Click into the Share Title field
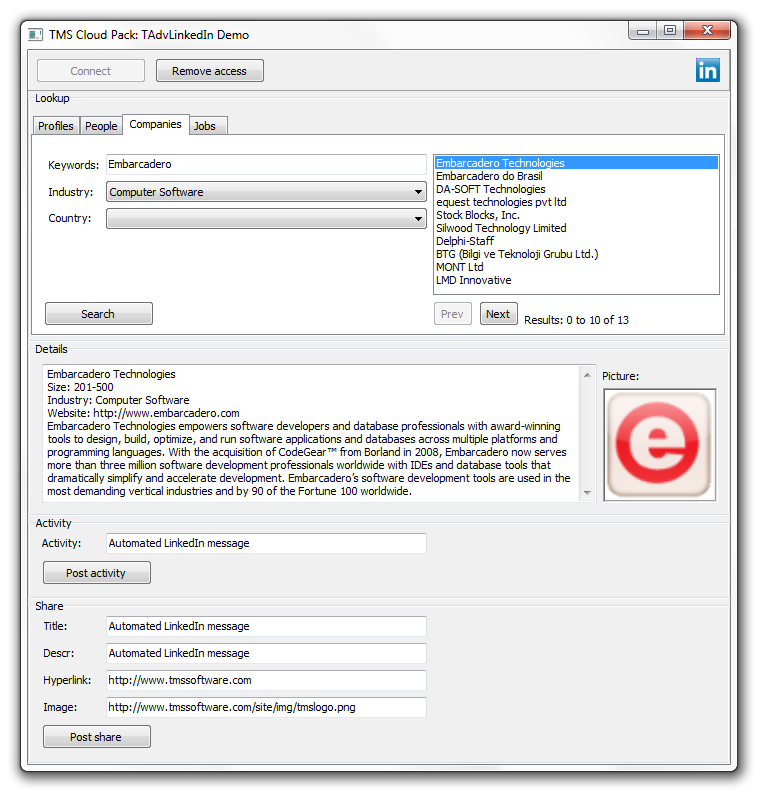The image size is (760, 799). 266,626
